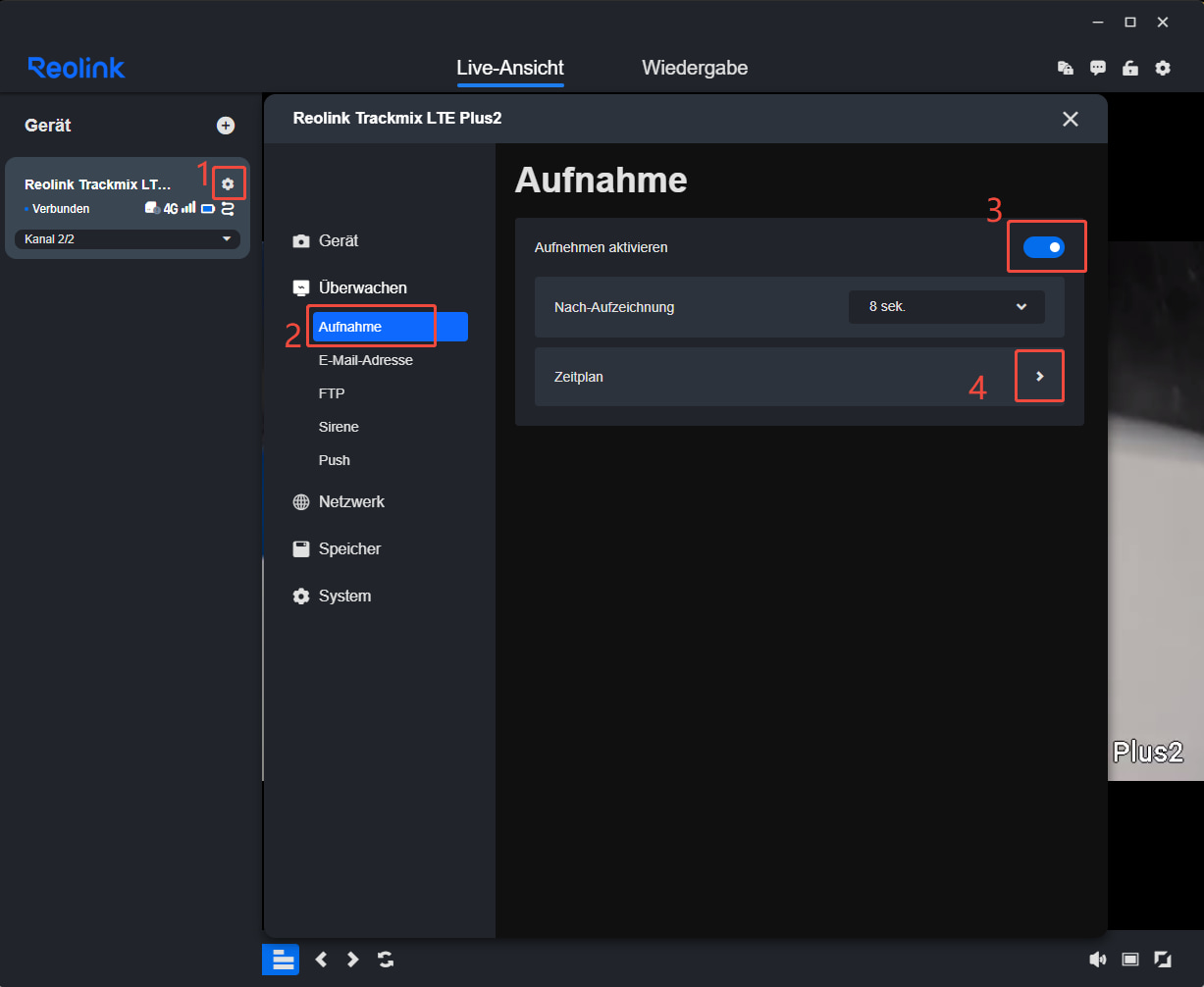The image size is (1204, 987).
Task: Click the monitor icon beside Überwachen
Action: 301,287
